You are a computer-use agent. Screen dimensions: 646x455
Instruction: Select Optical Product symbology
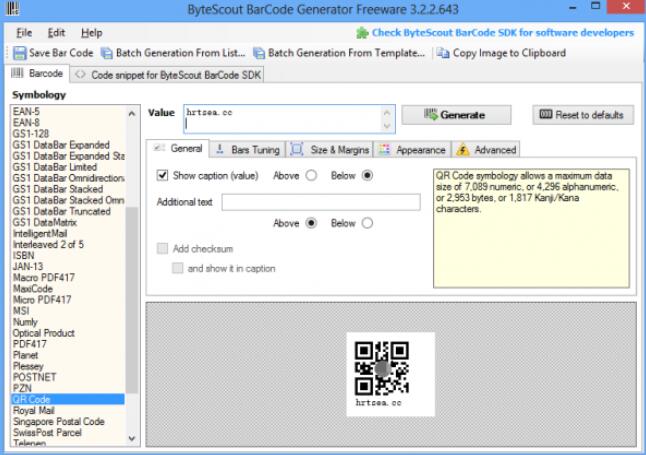click(44, 333)
